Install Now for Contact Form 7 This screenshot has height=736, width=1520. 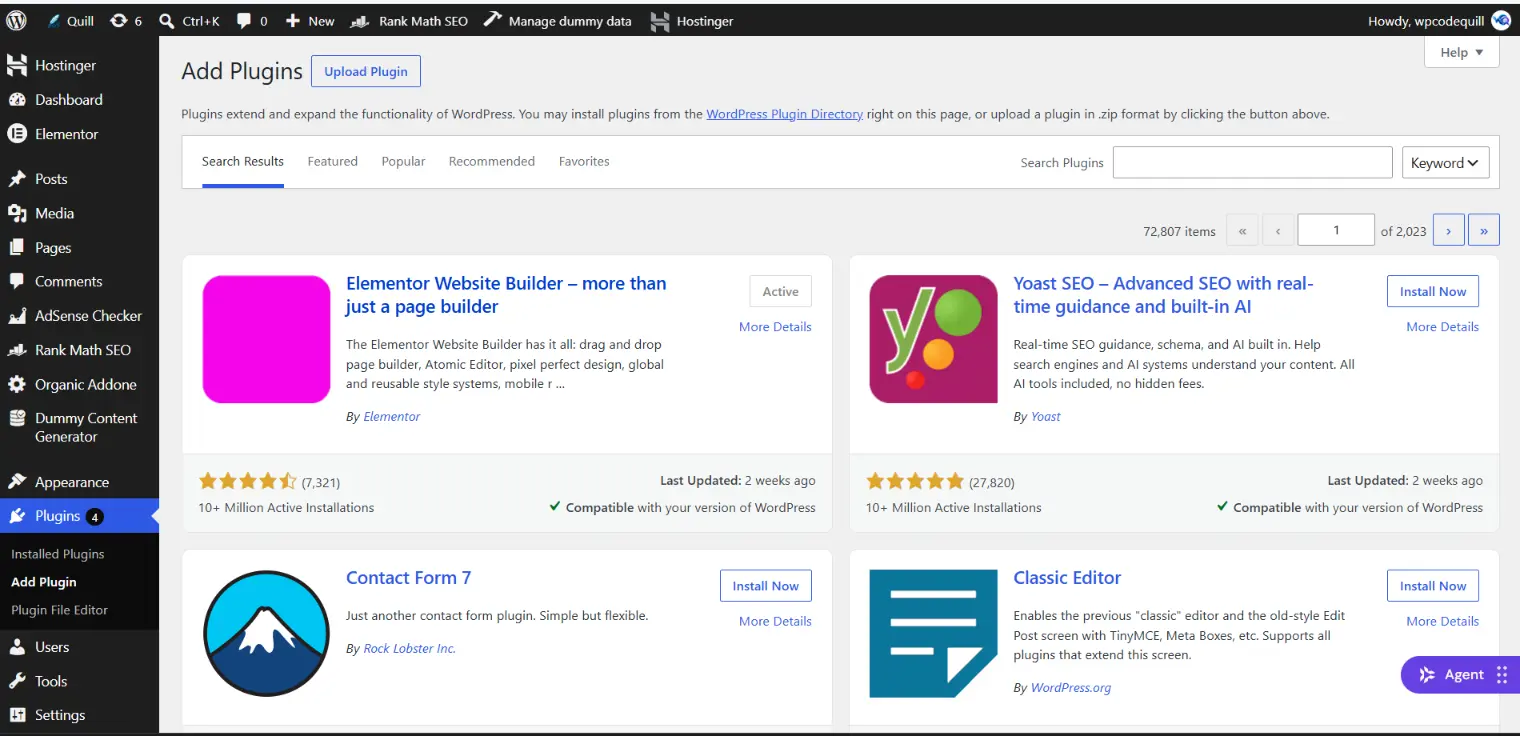tap(765, 586)
